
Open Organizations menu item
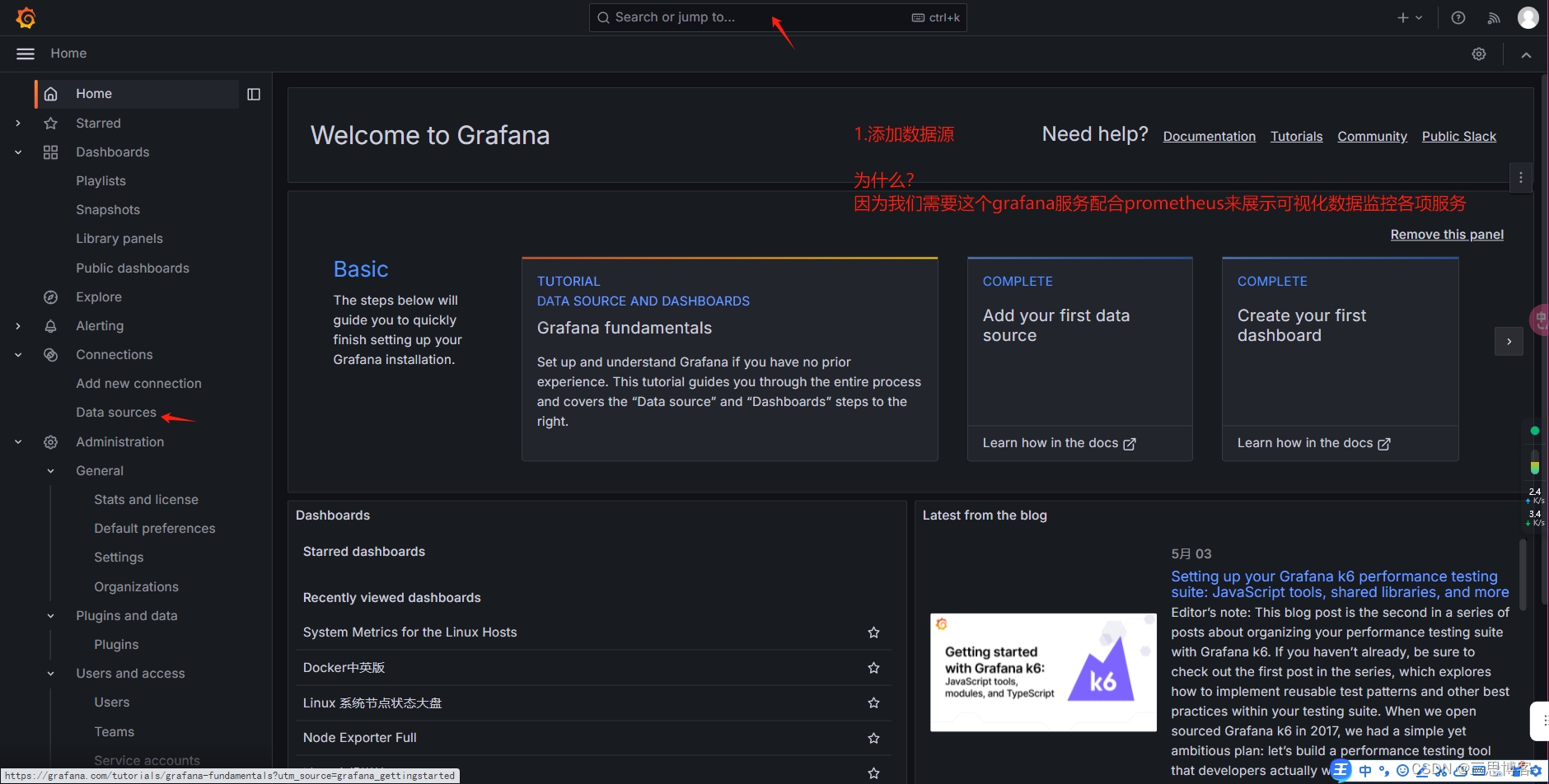[x=136, y=587]
